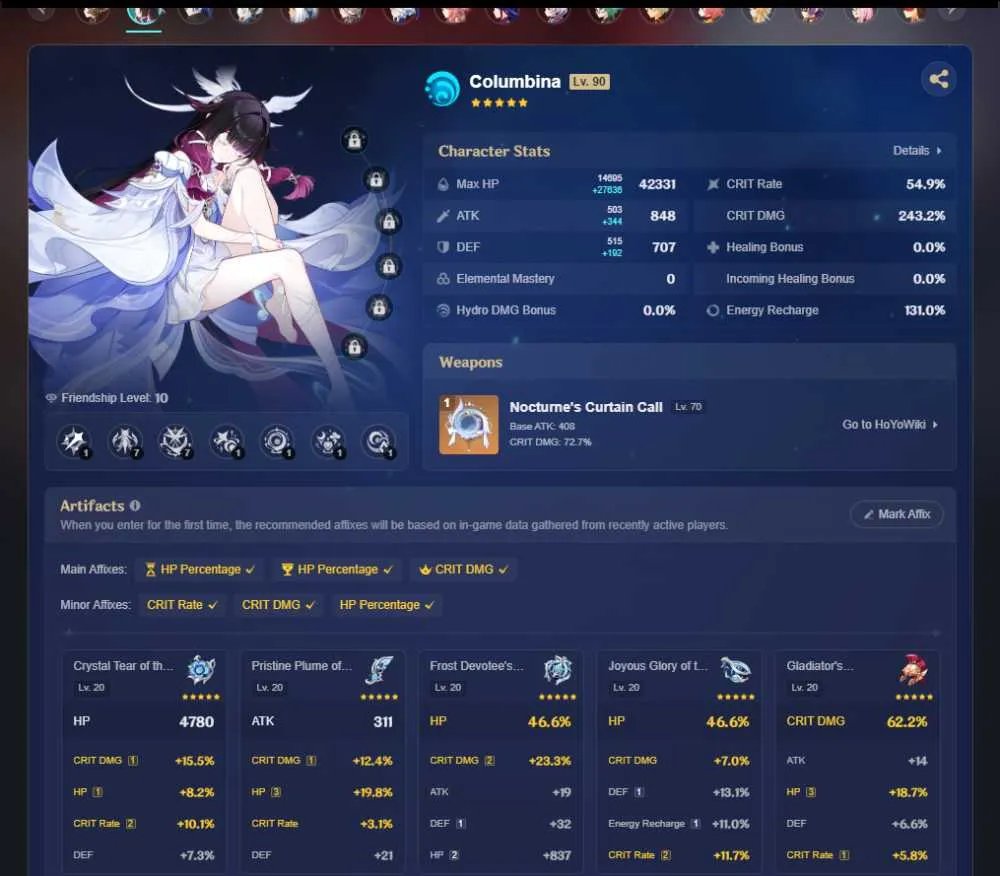Expand Character Stats with the Details arrow
Viewport: 1000px width, 876px height.
pyautogui.click(x=917, y=151)
